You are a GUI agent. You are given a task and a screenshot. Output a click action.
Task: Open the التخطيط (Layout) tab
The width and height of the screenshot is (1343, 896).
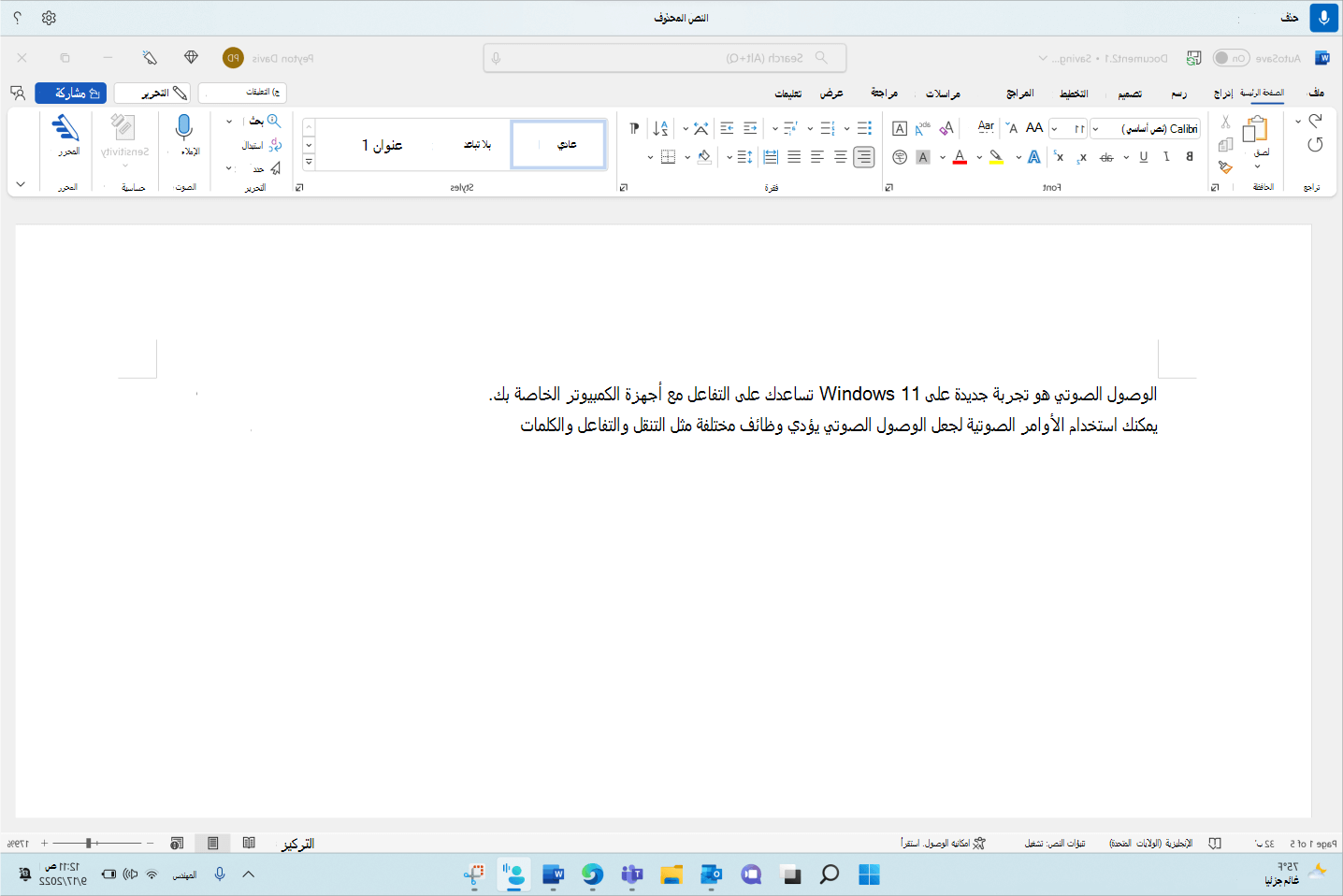[x=1074, y=93]
